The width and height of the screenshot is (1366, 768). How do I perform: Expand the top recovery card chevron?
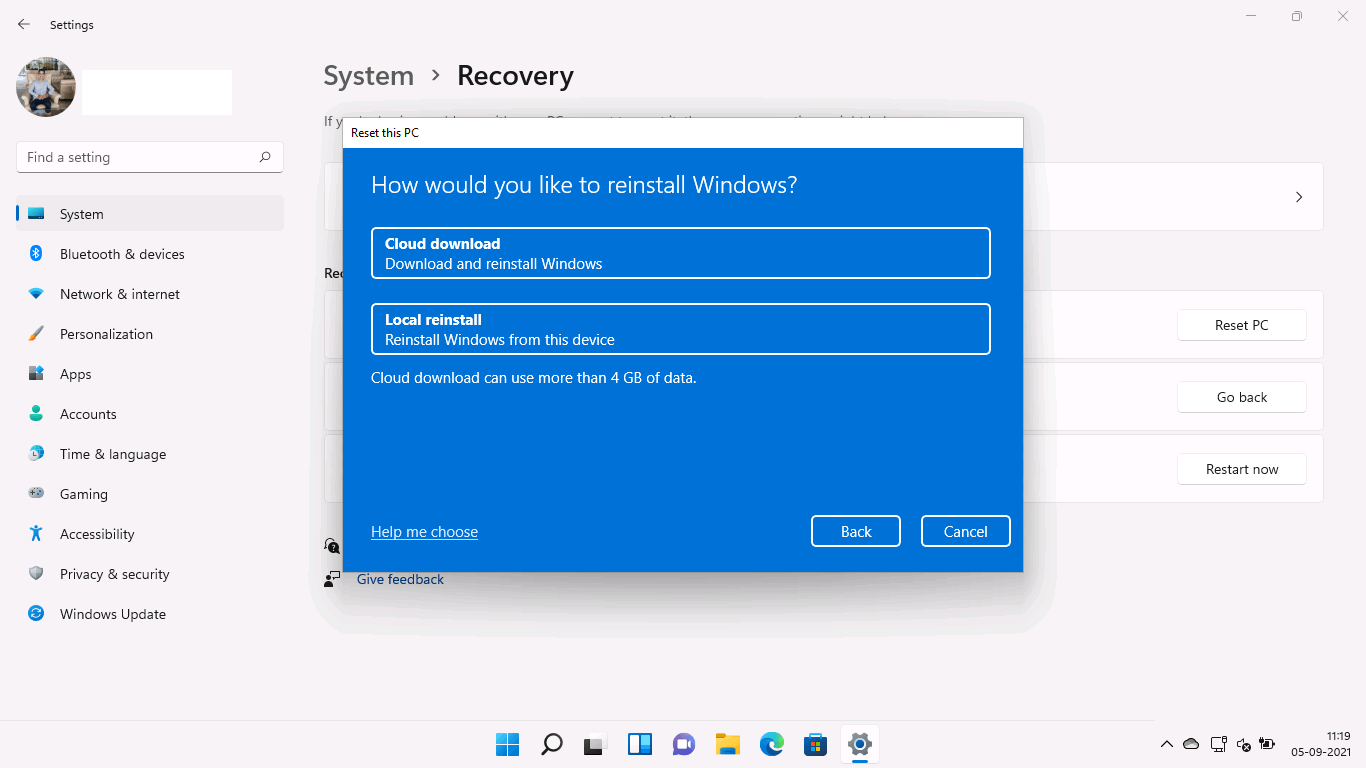1299,197
